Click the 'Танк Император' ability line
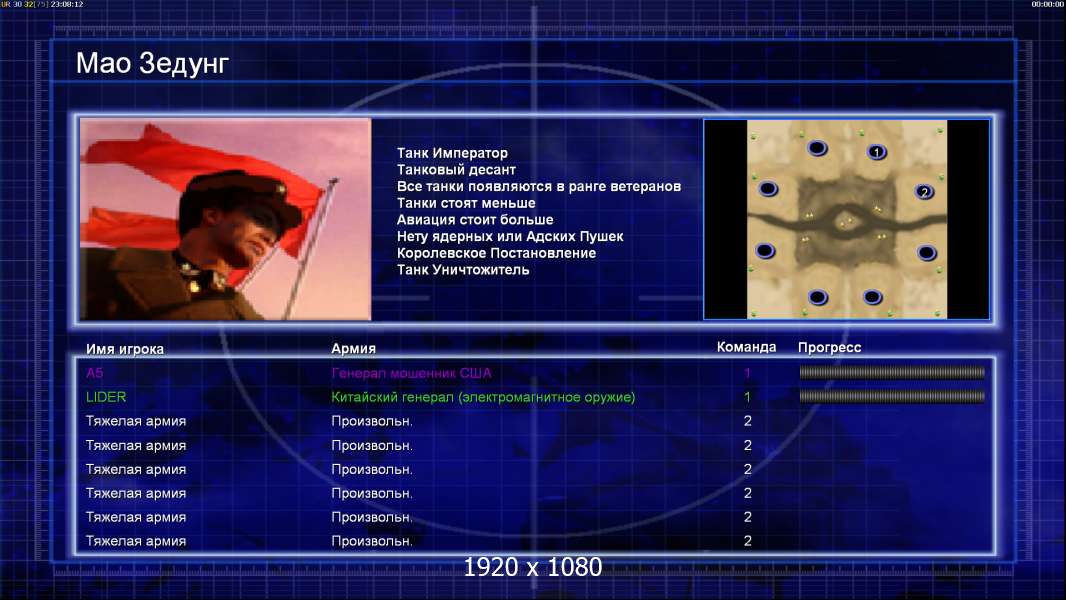 [x=452, y=153]
